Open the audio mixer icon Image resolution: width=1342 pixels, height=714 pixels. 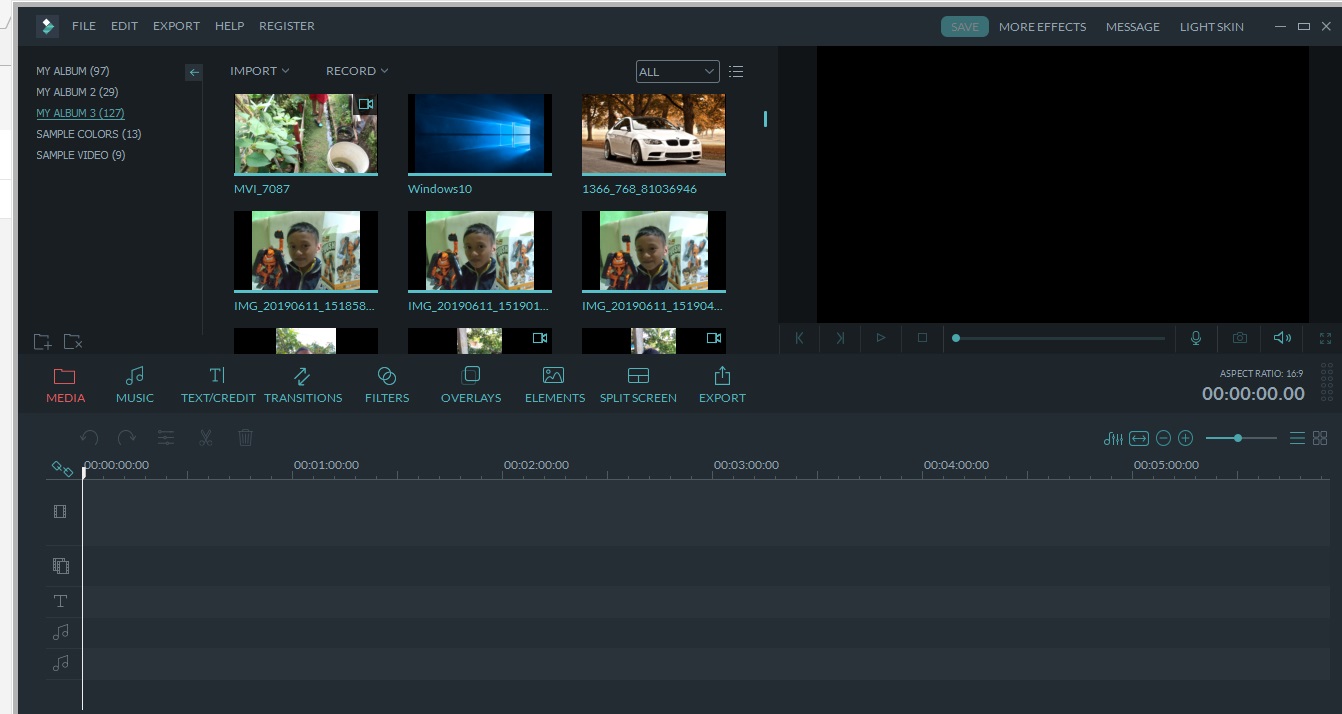[1113, 438]
